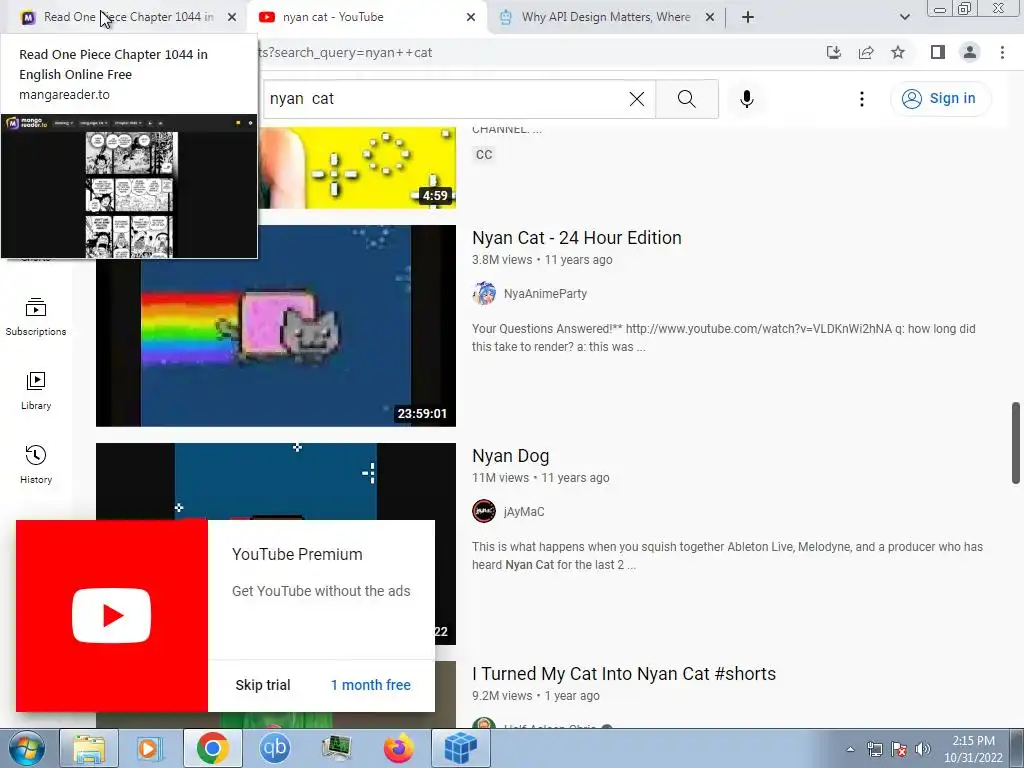Click the '3.8M views' text

(502, 260)
